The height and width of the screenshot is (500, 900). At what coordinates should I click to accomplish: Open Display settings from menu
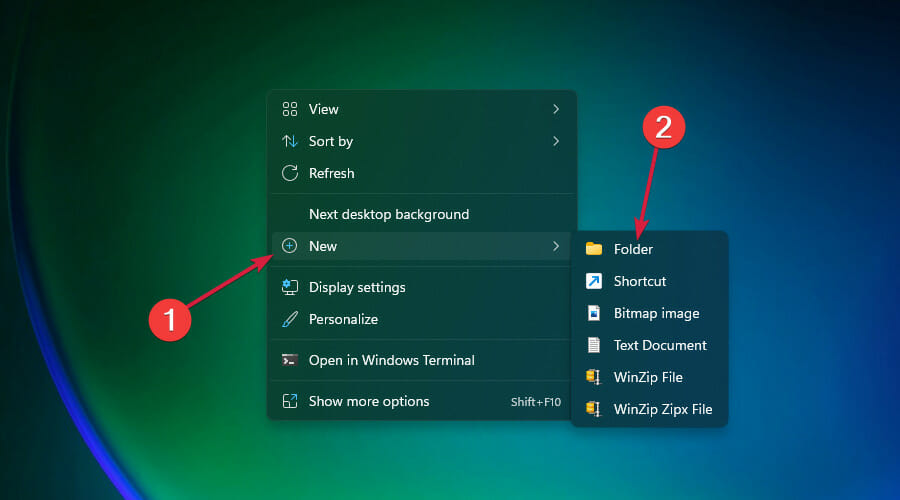point(422,287)
